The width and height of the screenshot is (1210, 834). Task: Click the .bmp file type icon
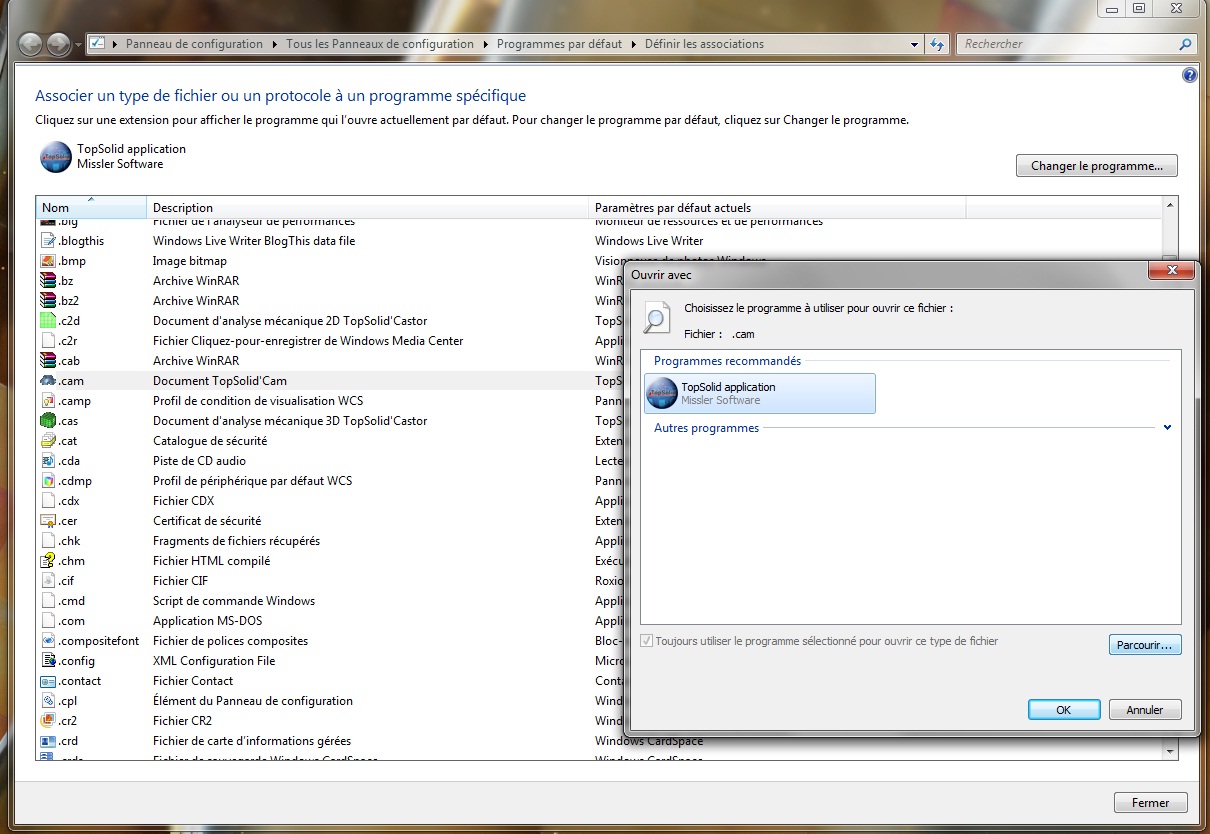point(47,261)
